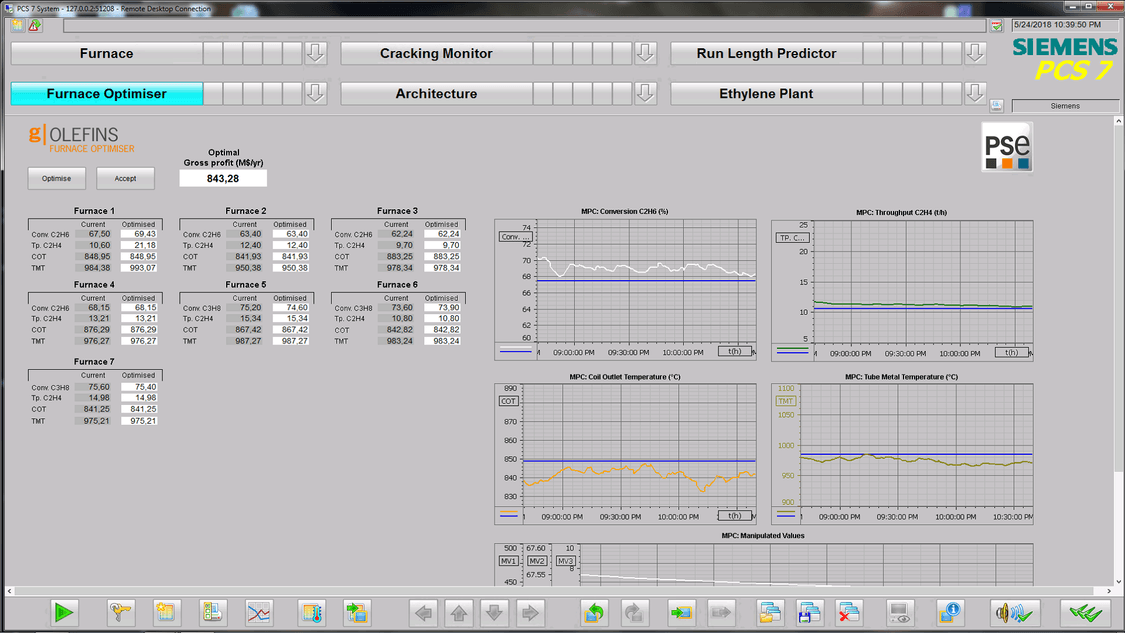Click the PSE logo
Viewport: 1125px width, 633px height.
(x=1007, y=147)
